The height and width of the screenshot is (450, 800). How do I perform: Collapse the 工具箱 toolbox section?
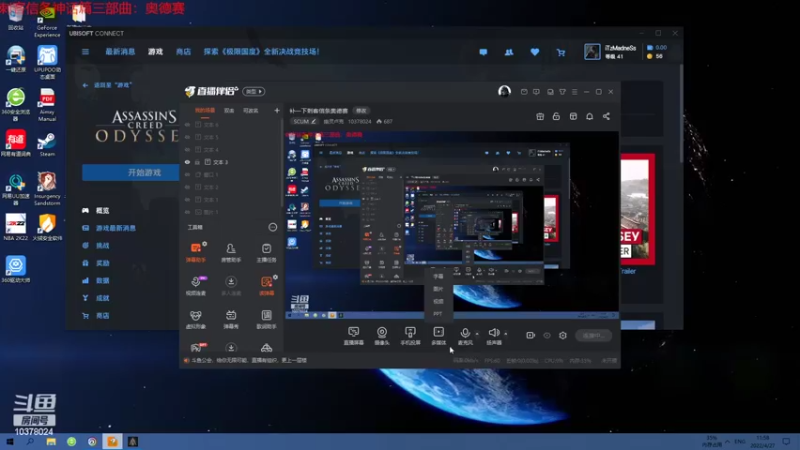click(x=273, y=228)
